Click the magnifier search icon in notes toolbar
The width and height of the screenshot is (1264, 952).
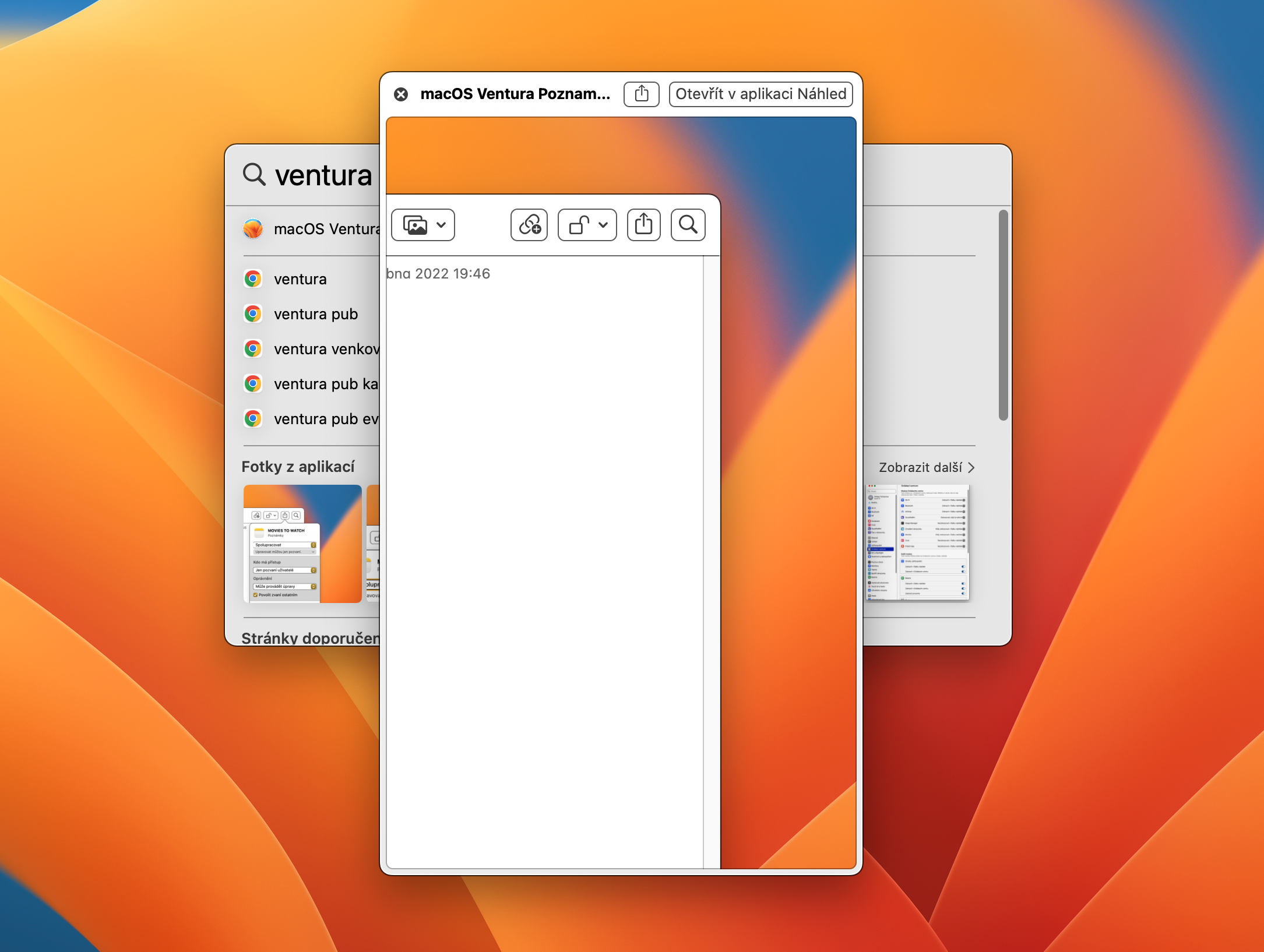tap(688, 225)
